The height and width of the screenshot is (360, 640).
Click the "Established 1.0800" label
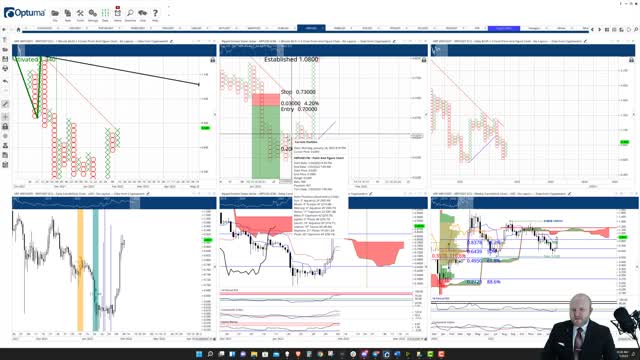click(x=291, y=60)
